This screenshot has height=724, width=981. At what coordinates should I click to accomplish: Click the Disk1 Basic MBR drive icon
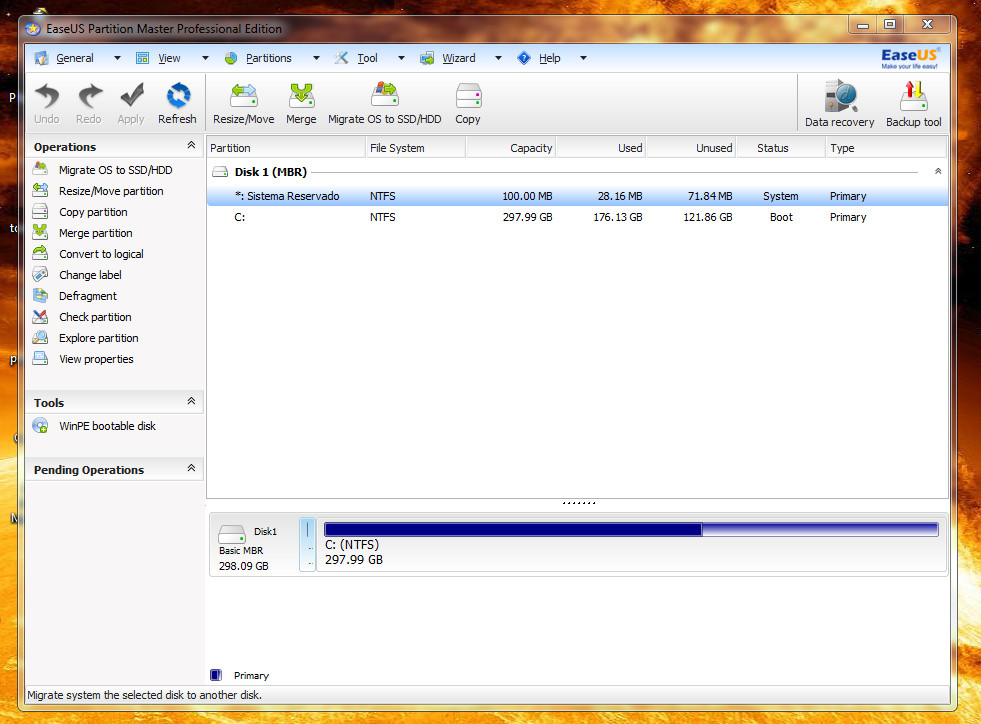(231, 534)
